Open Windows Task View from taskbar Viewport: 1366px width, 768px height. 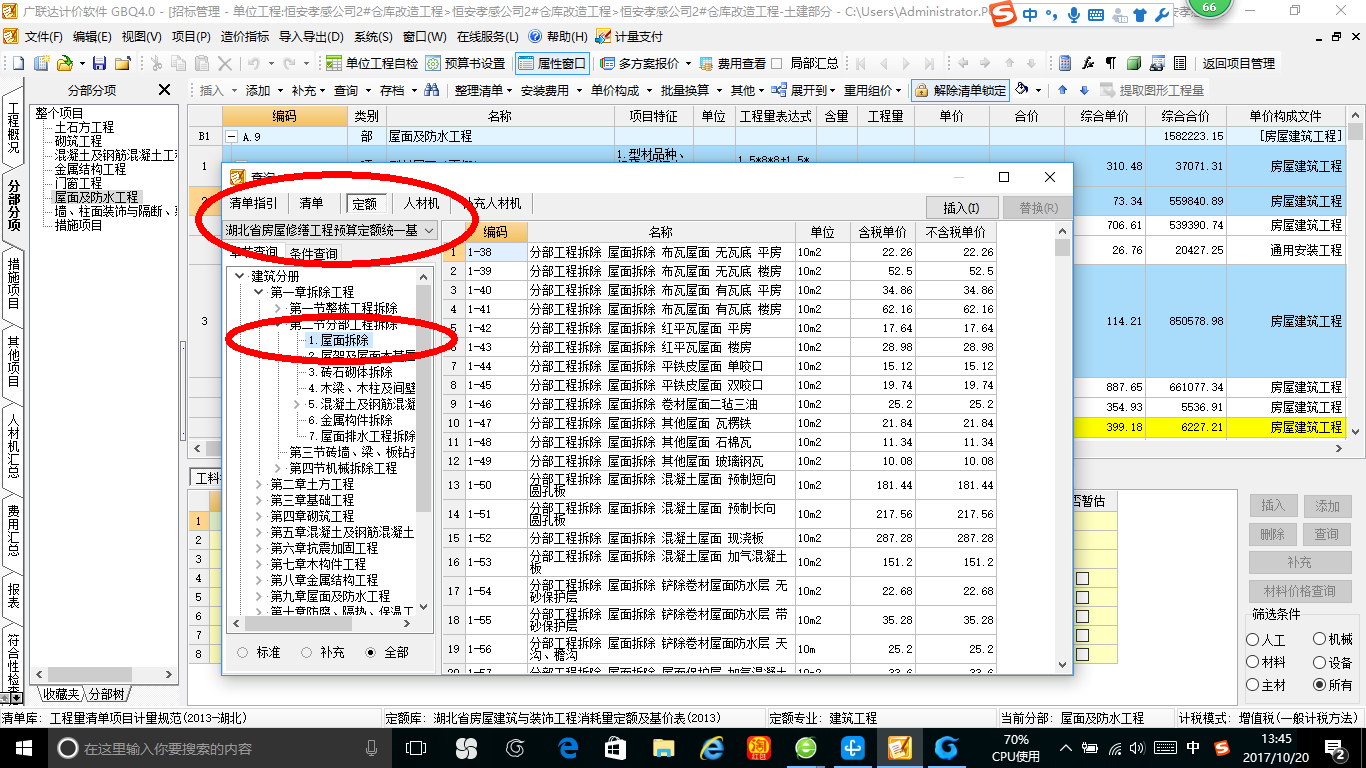[x=415, y=748]
